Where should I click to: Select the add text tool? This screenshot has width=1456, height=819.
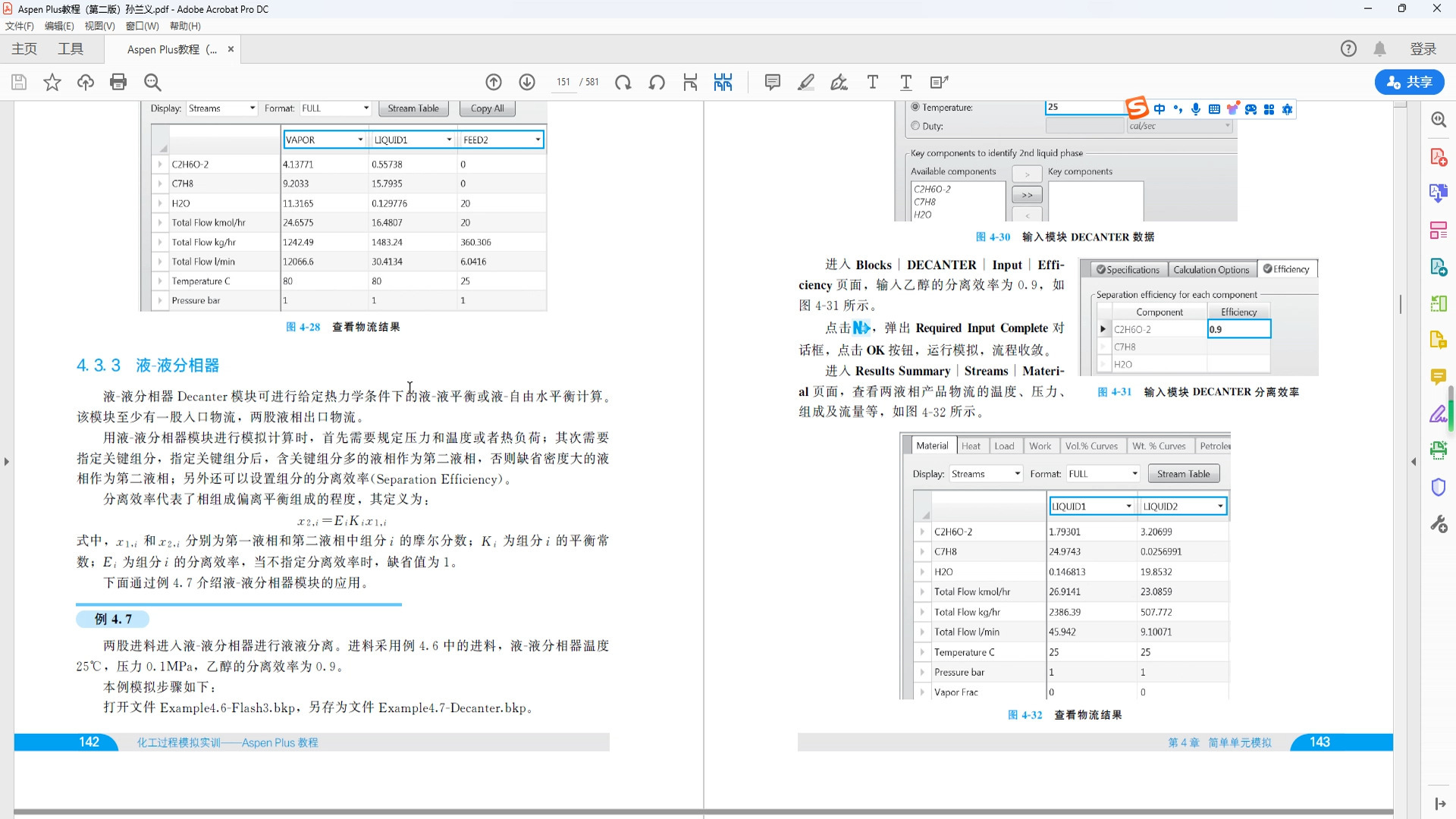[x=873, y=82]
